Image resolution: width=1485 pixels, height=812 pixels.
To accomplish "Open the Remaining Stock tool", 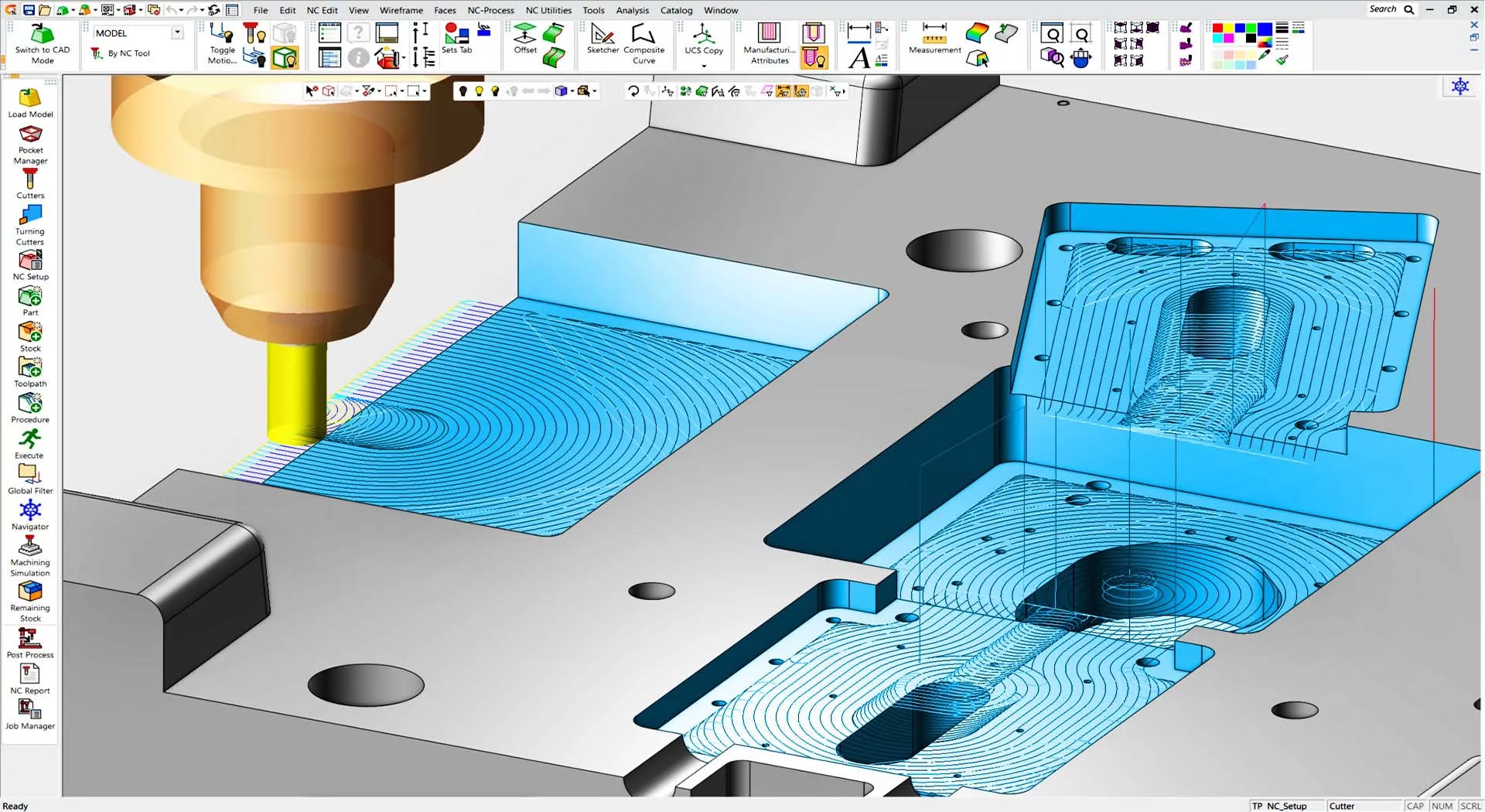I will (x=30, y=601).
